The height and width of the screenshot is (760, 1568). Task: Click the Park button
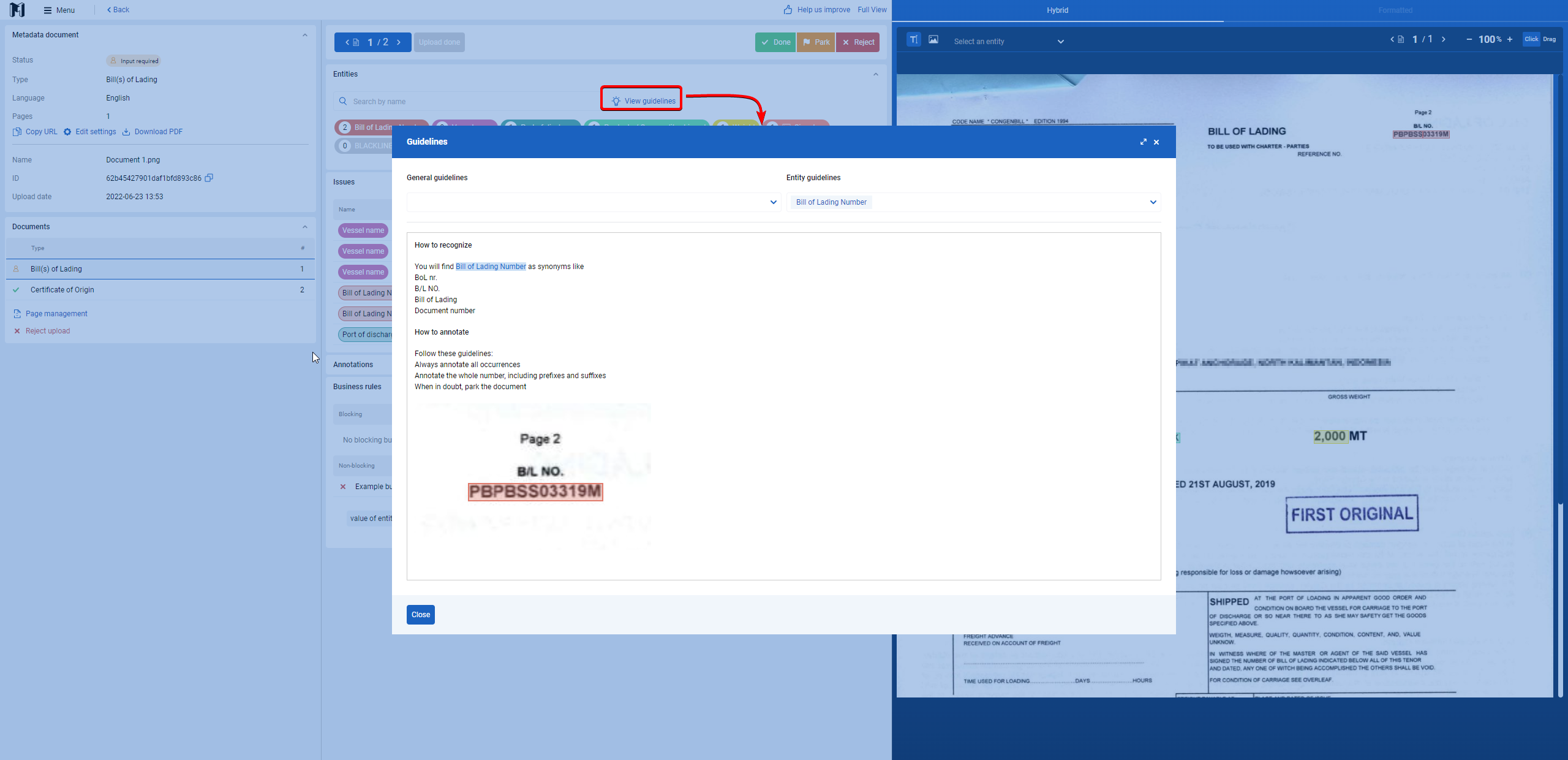pyautogui.click(x=816, y=42)
